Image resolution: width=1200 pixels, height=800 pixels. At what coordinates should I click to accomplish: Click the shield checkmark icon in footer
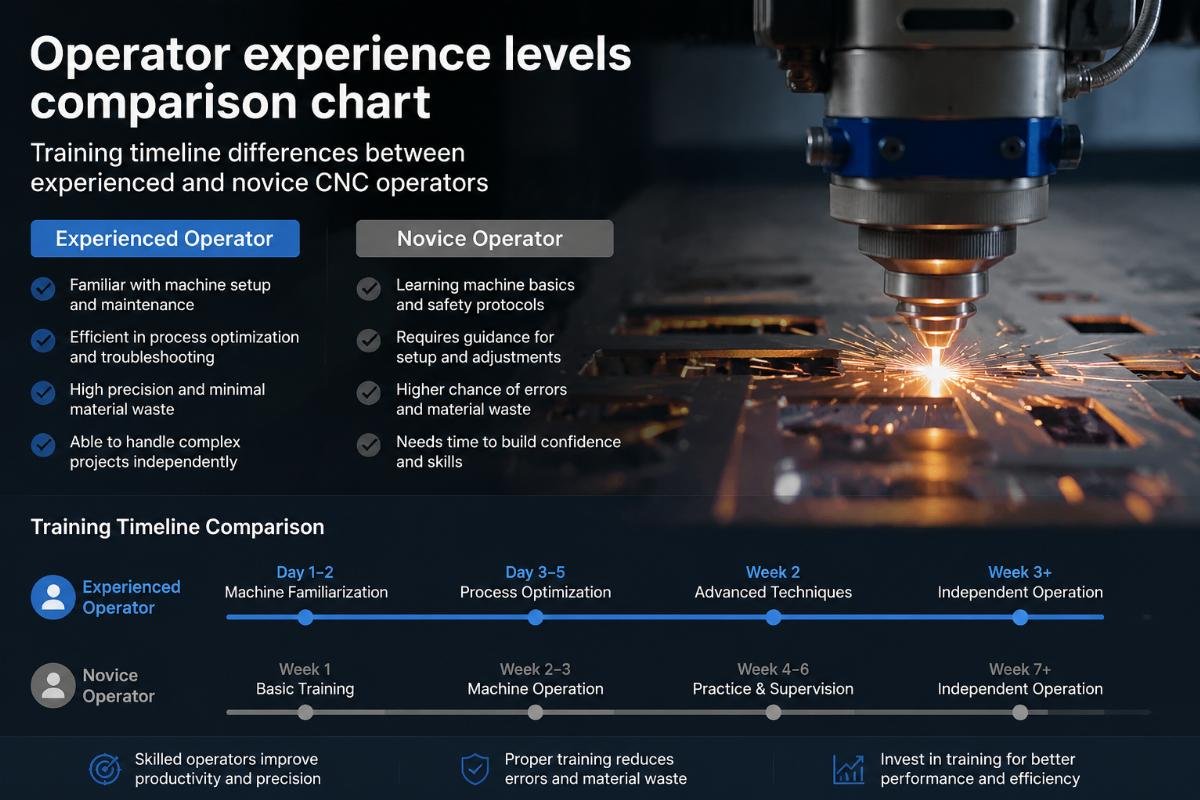point(474,768)
